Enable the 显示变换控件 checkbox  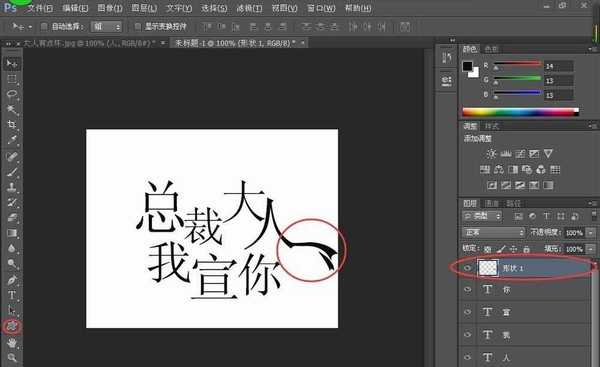pyautogui.click(x=138, y=26)
